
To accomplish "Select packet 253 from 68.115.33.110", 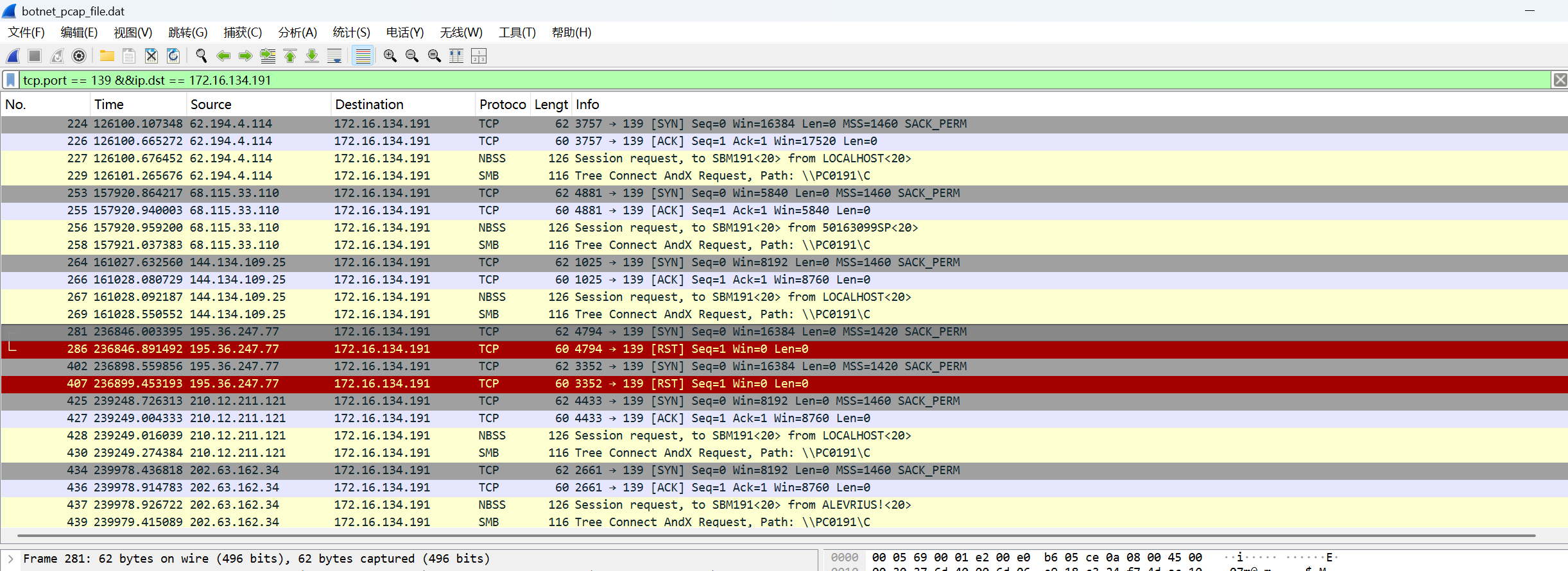I will [784, 193].
